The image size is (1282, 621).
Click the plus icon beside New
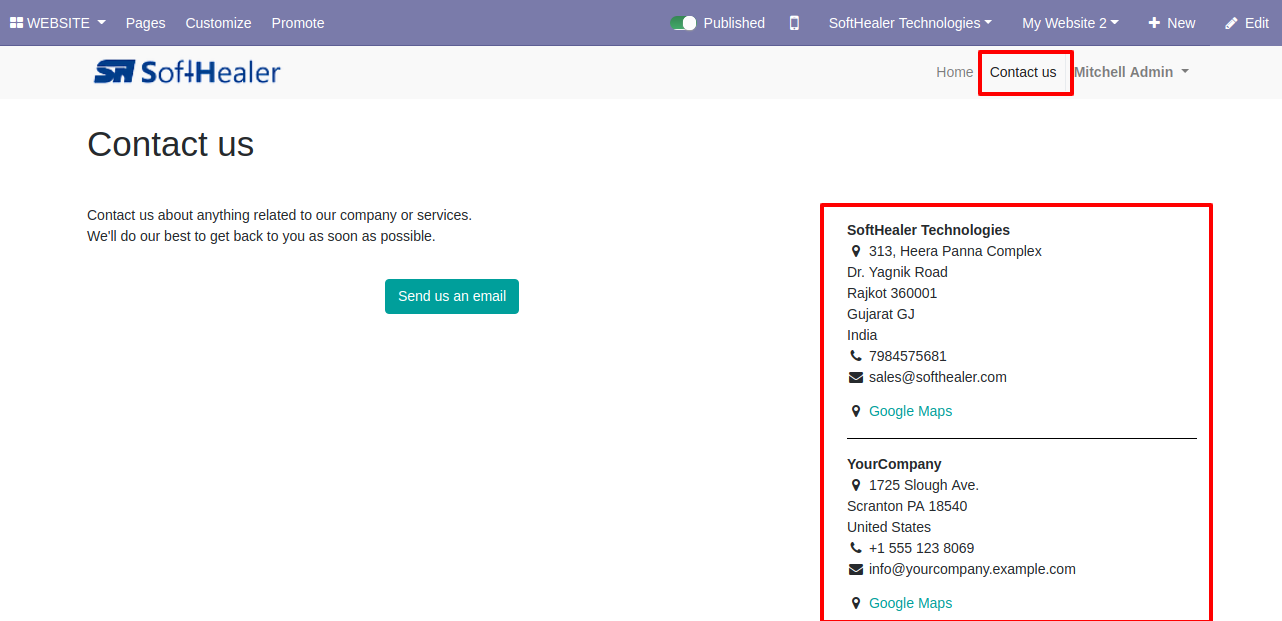(x=1154, y=23)
